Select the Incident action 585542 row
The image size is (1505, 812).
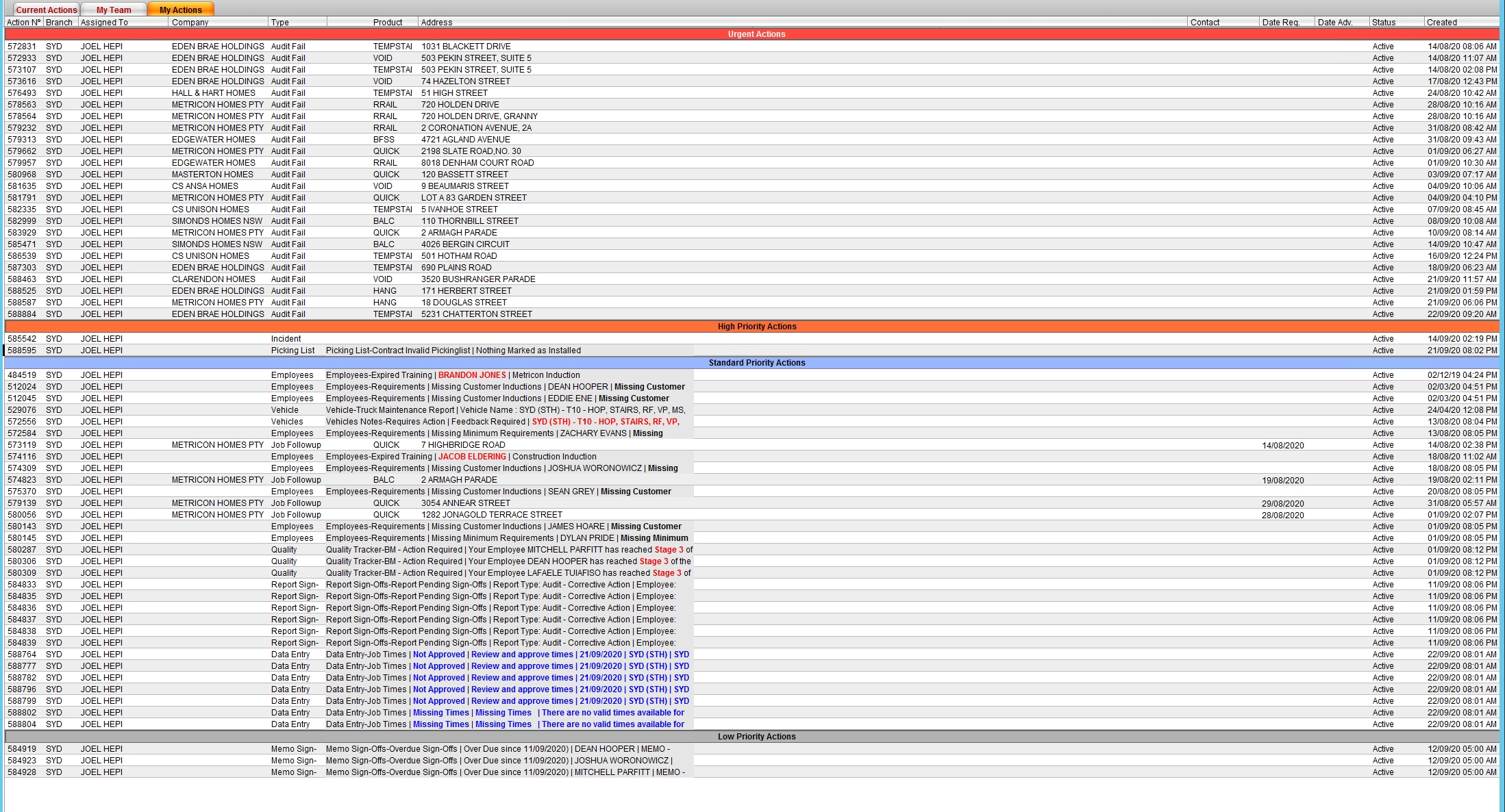click(286, 339)
